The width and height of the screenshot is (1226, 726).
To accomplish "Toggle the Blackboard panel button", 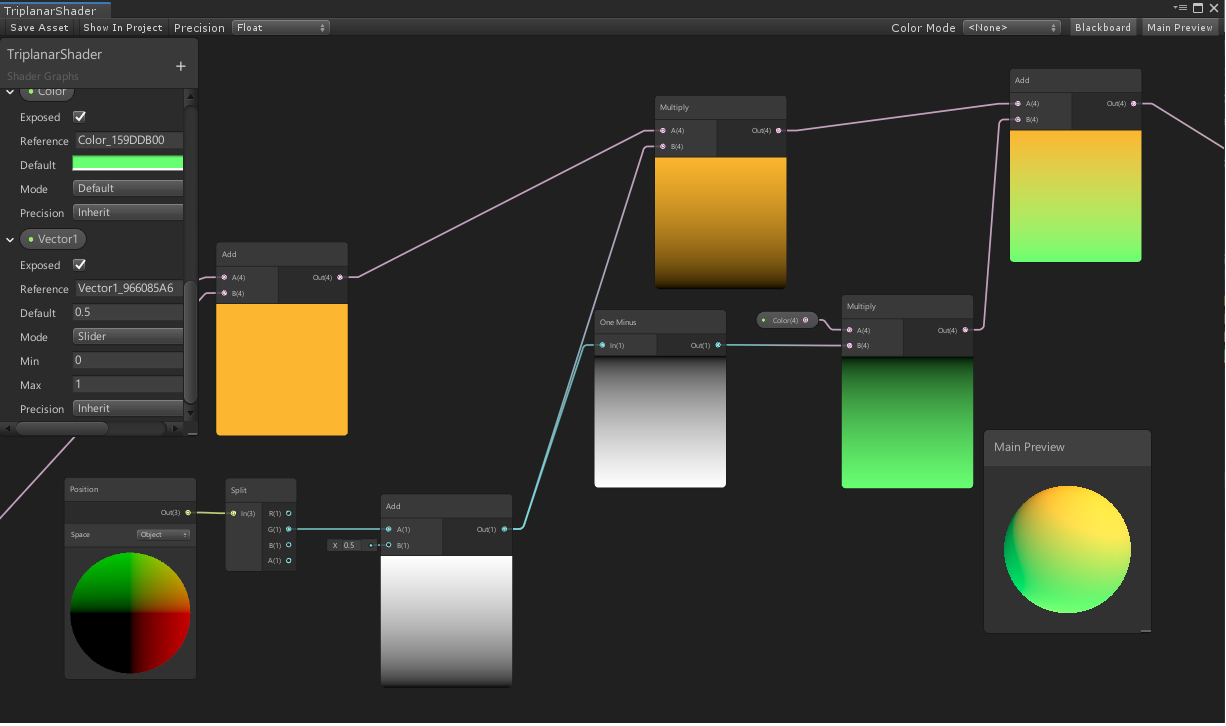I will point(1103,27).
